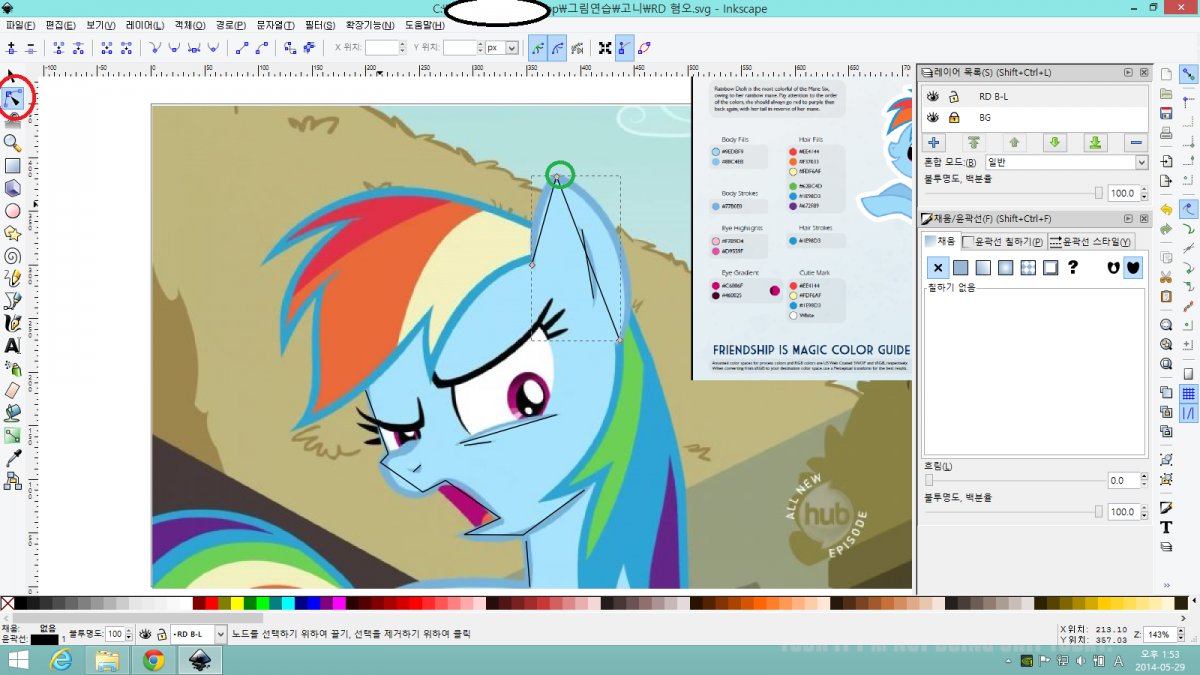Toggle status bar layer lock
This screenshot has width=1200, height=675.
pyautogui.click(x=161, y=634)
